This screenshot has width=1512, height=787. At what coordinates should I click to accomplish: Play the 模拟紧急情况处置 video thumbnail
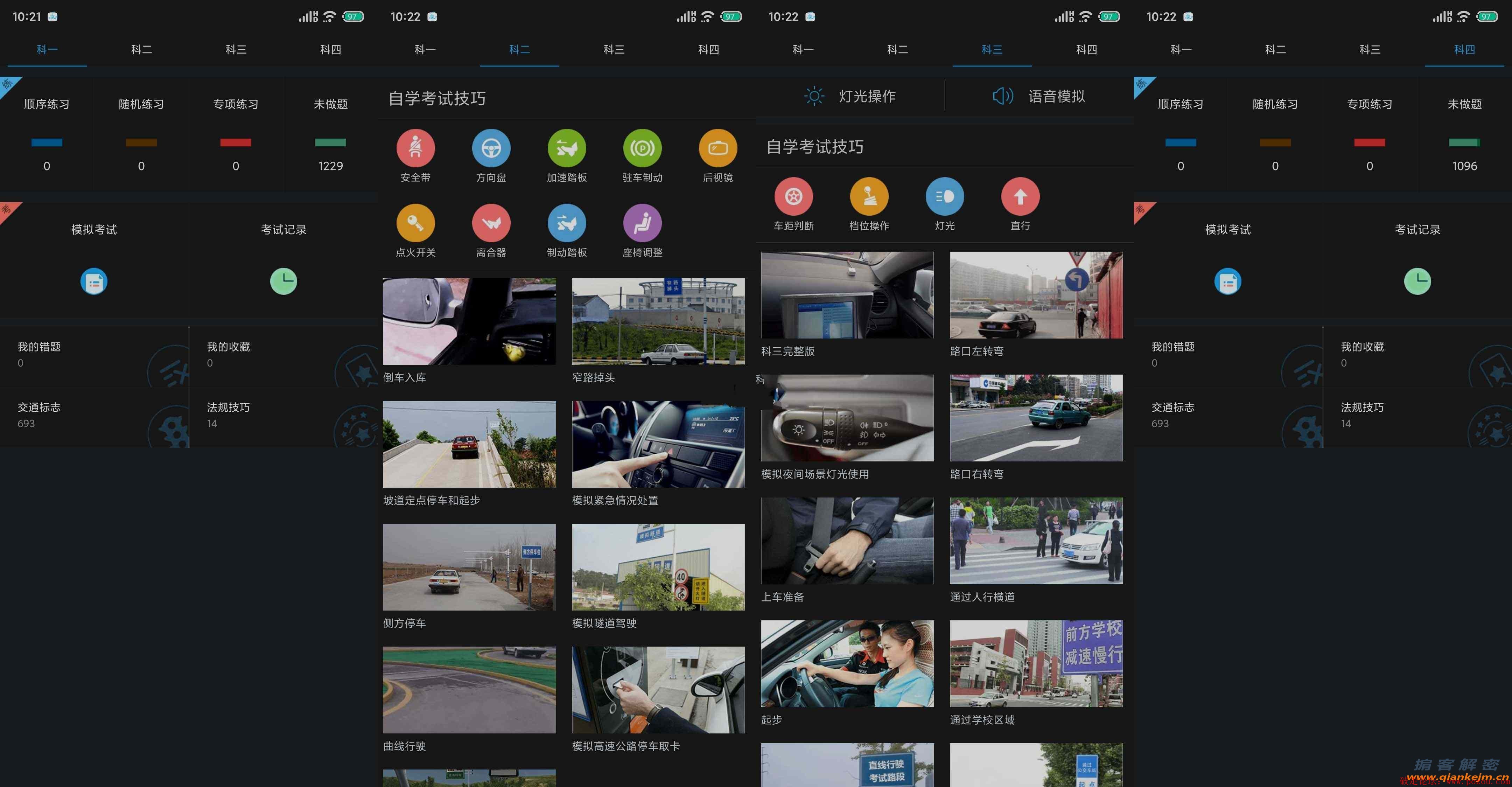[659, 444]
